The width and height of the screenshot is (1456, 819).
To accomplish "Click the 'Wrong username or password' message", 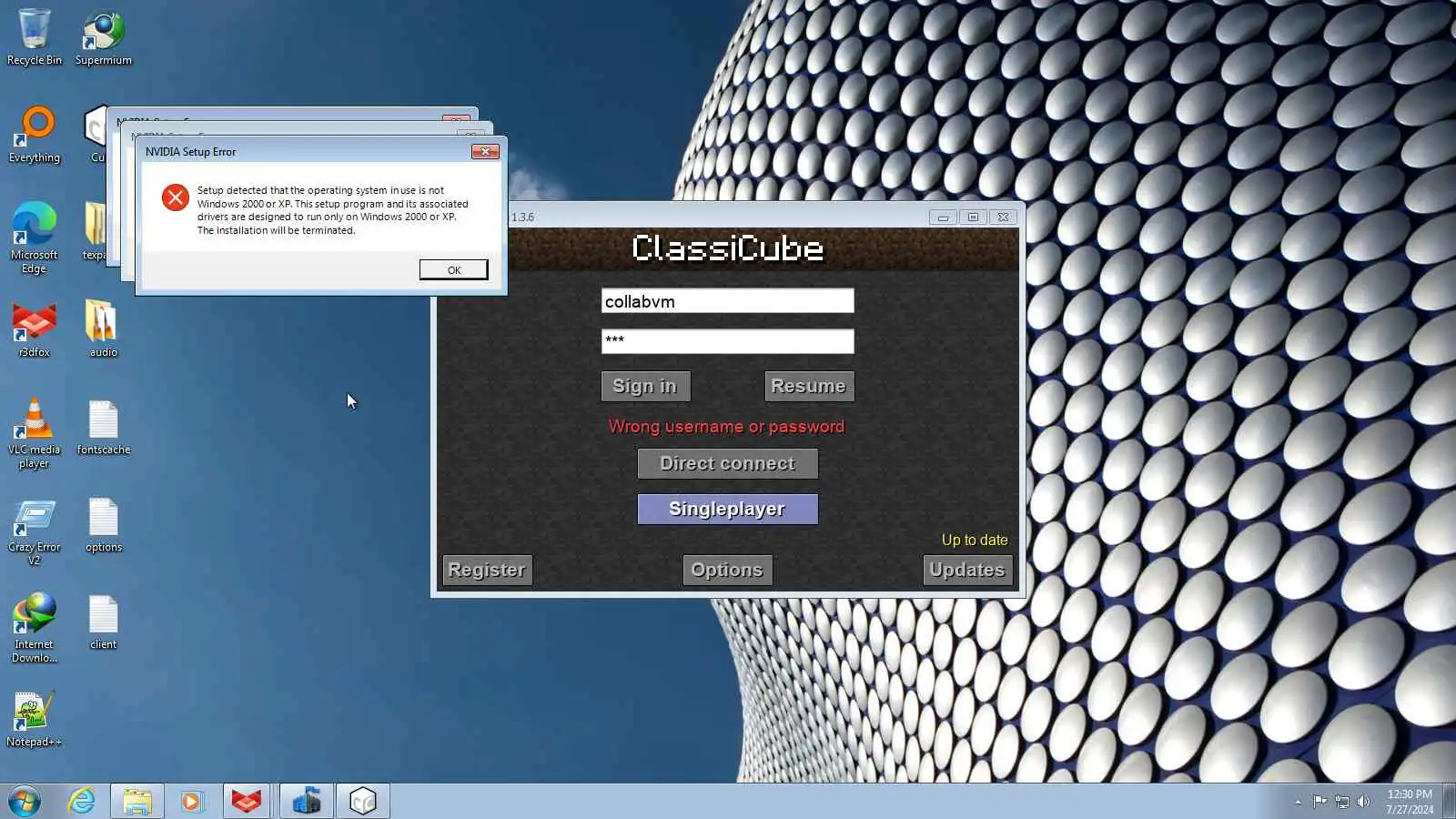I will (x=726, y=427).
